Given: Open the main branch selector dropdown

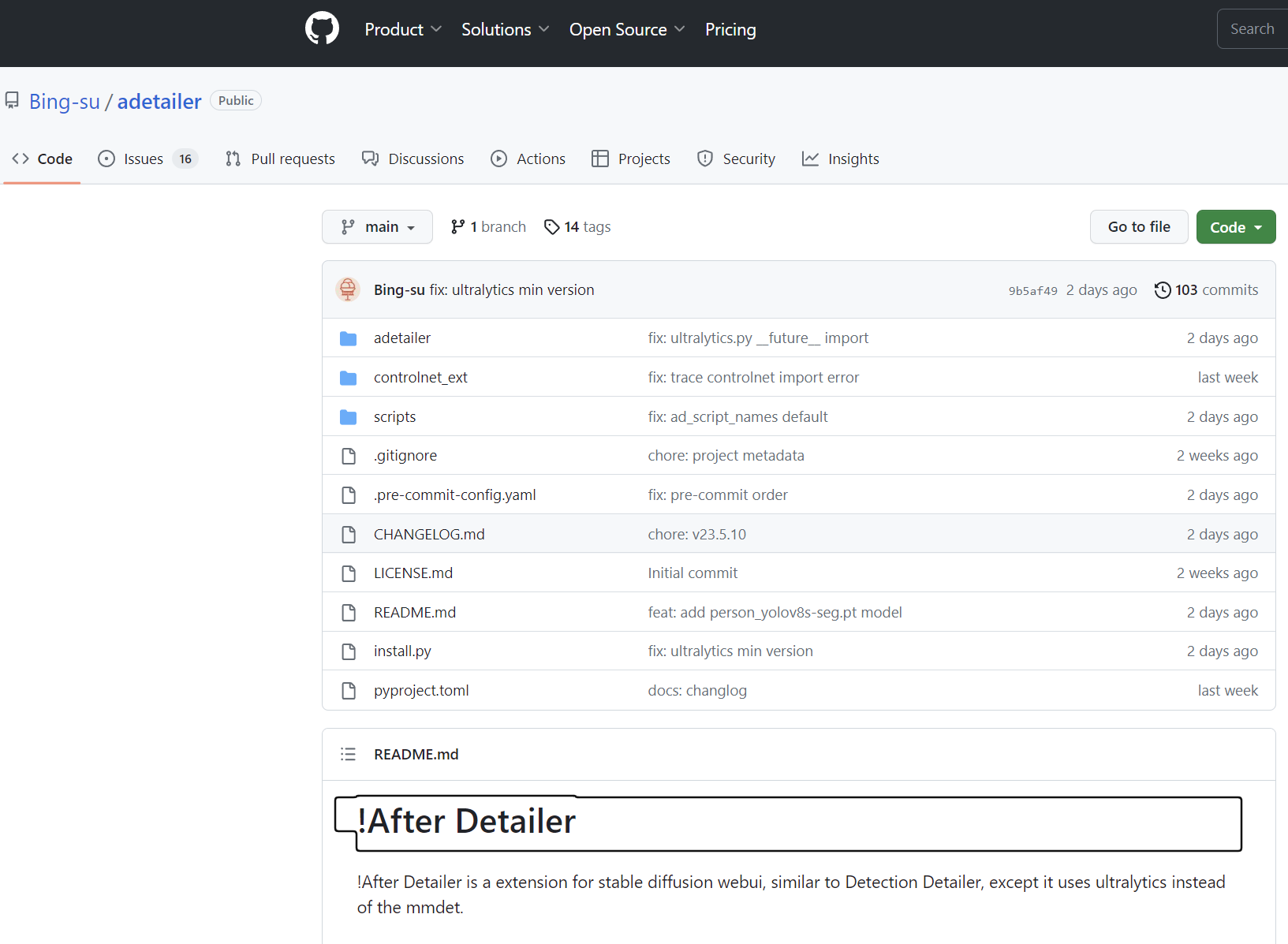Looking at the screenshot, I should tap(377, 226).
